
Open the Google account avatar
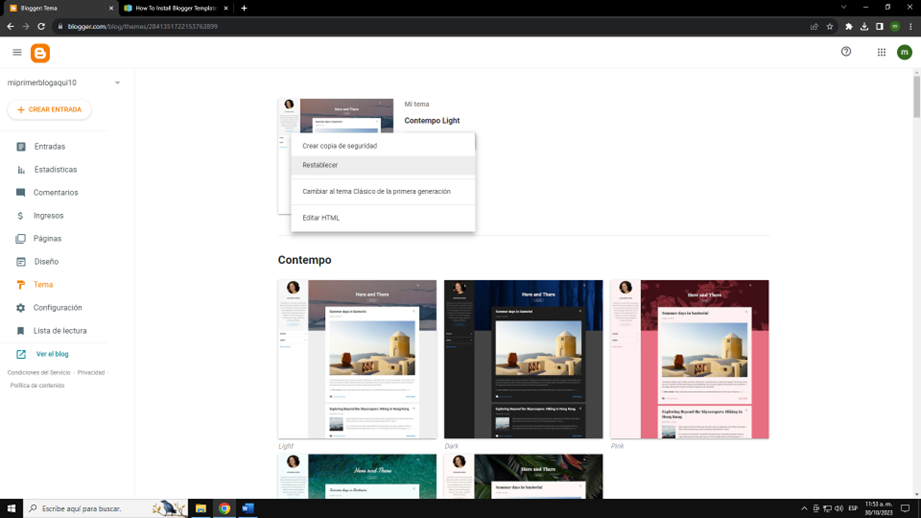click(905, 52)
